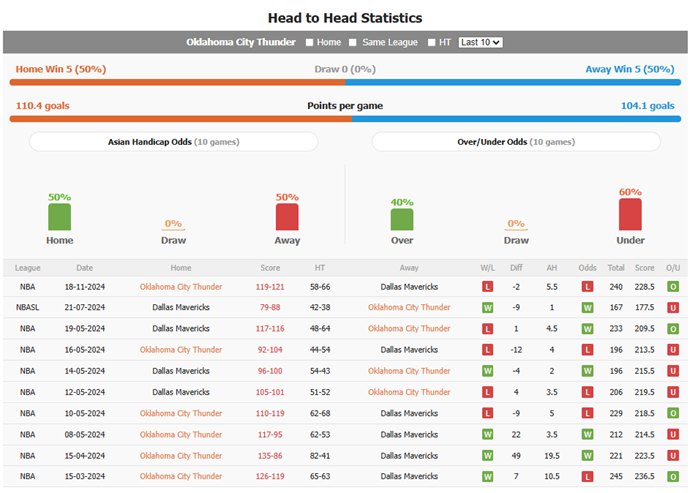Click the Odds win badge for 21-07-2024 game
Image resolution: width=690 pixels, height=493 pixels.
tap(587, 308)
